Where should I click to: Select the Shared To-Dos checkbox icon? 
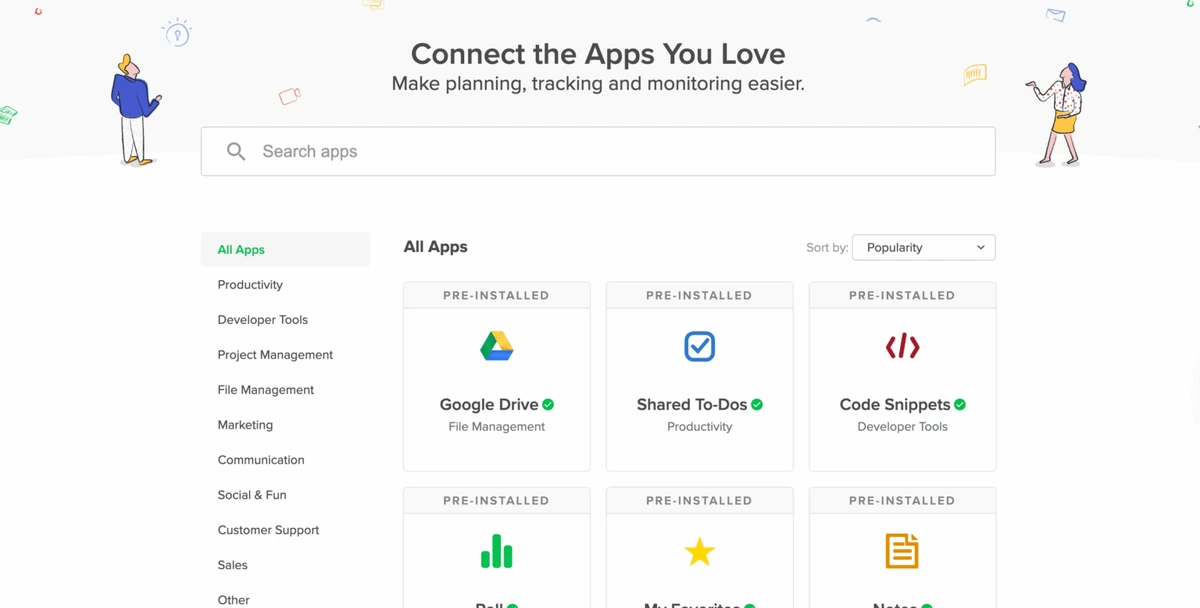click(x=699, y=346)
